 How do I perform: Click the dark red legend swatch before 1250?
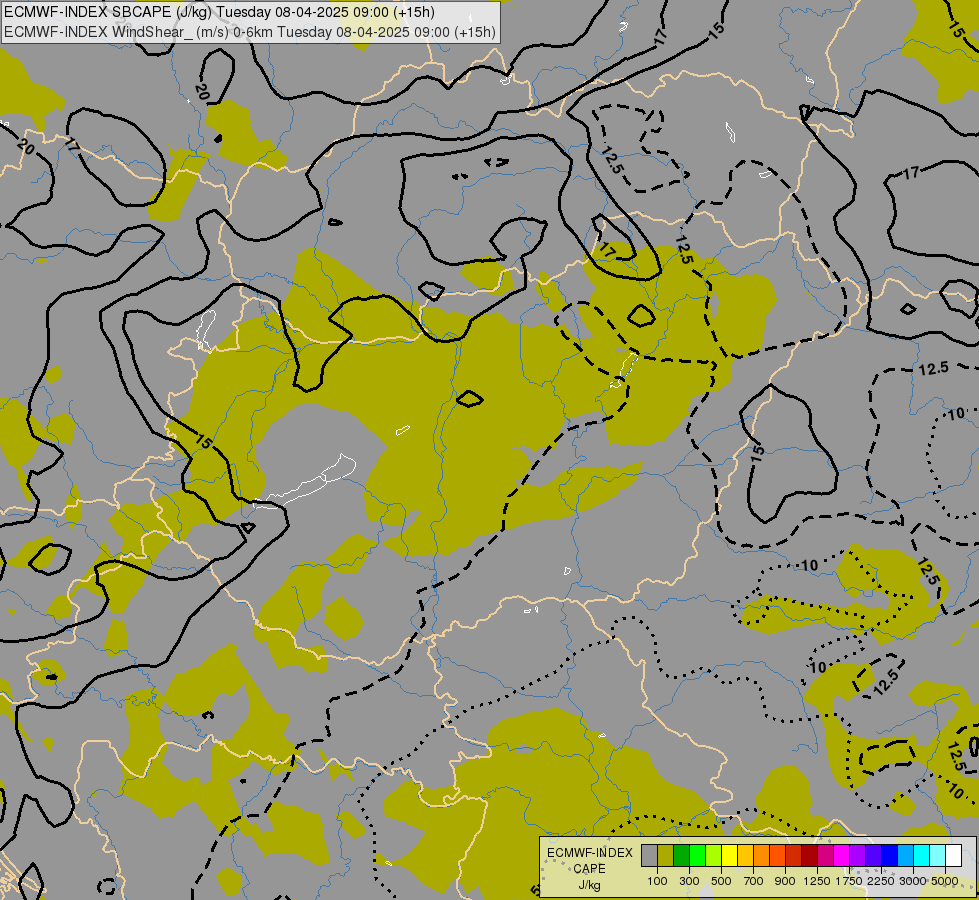tap(809, 855)
